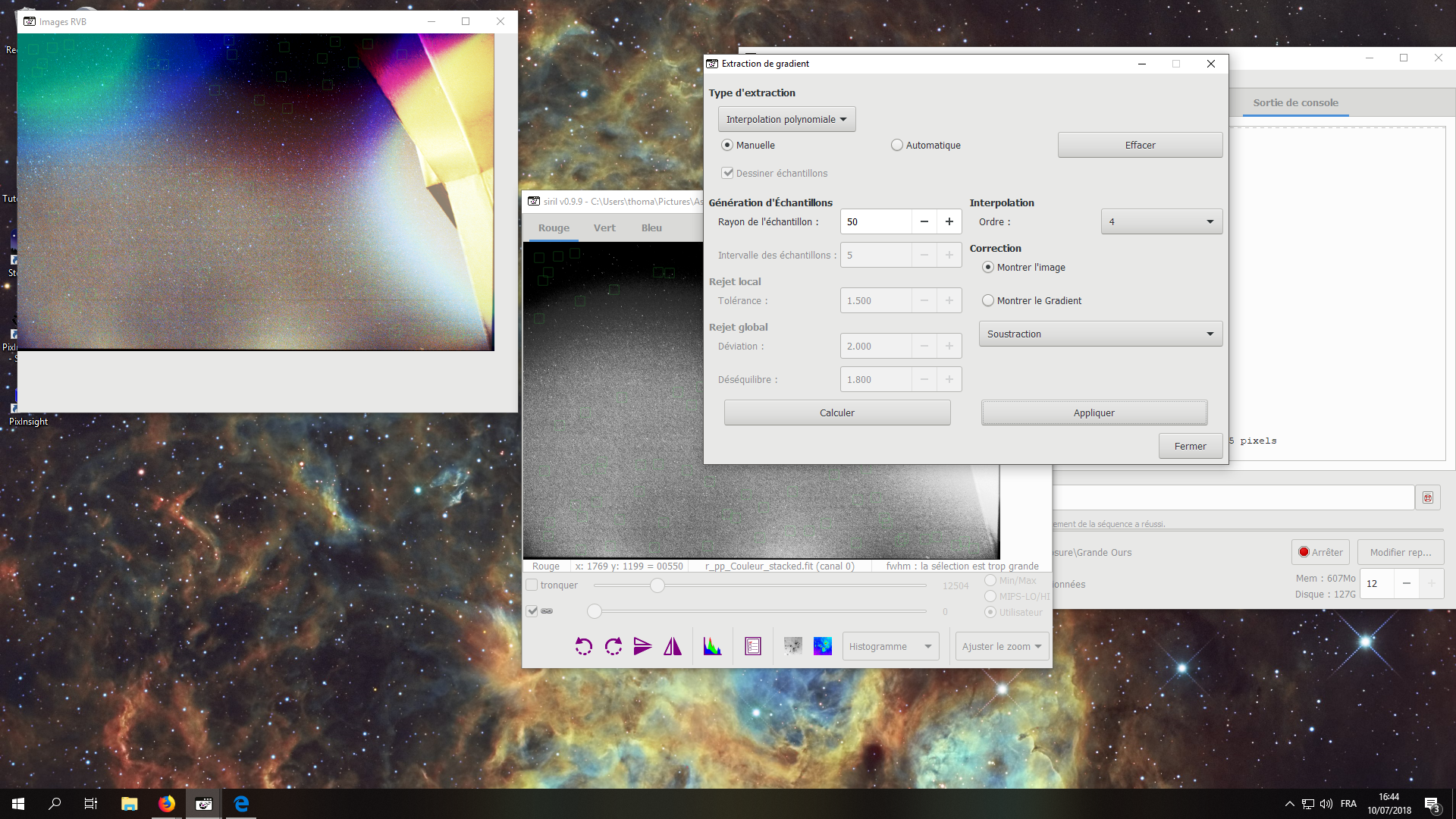
Task: Click the false color rendering icon
Action: point(823,646)
